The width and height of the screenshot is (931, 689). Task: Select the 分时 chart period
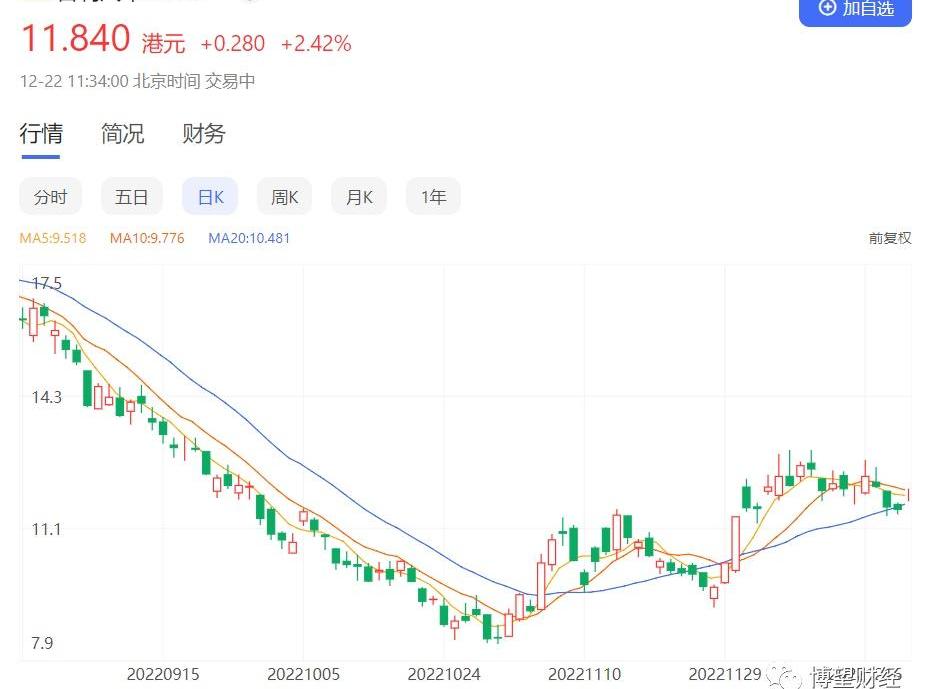[x=50, y=197]
